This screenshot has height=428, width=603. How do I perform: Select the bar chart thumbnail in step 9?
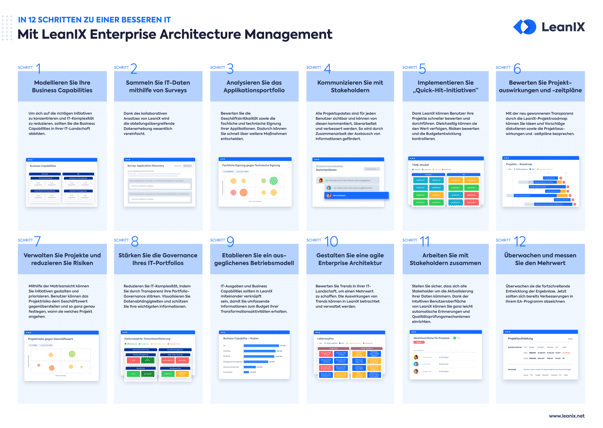click(254, 355)
